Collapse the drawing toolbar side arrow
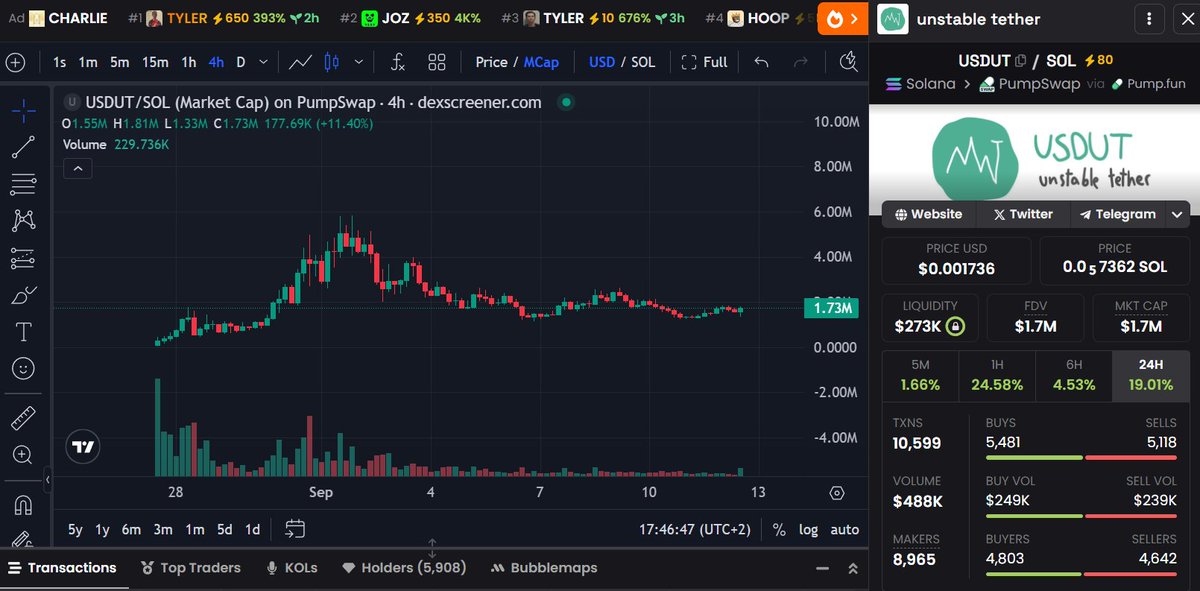Image resolution: width=1200 pixels, height=591 pixels. point(47,479)
